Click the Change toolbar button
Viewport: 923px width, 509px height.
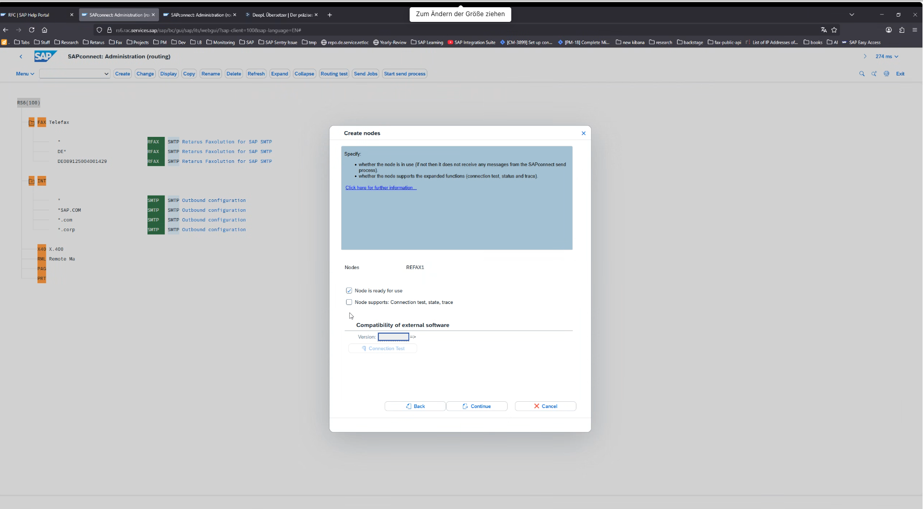tap(145, 74)
